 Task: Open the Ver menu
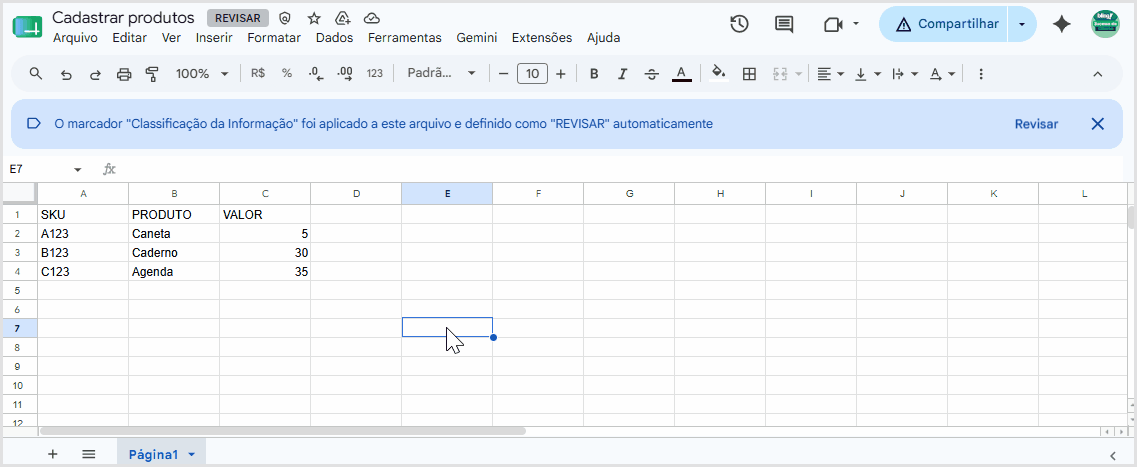click(x=171, y=38)
